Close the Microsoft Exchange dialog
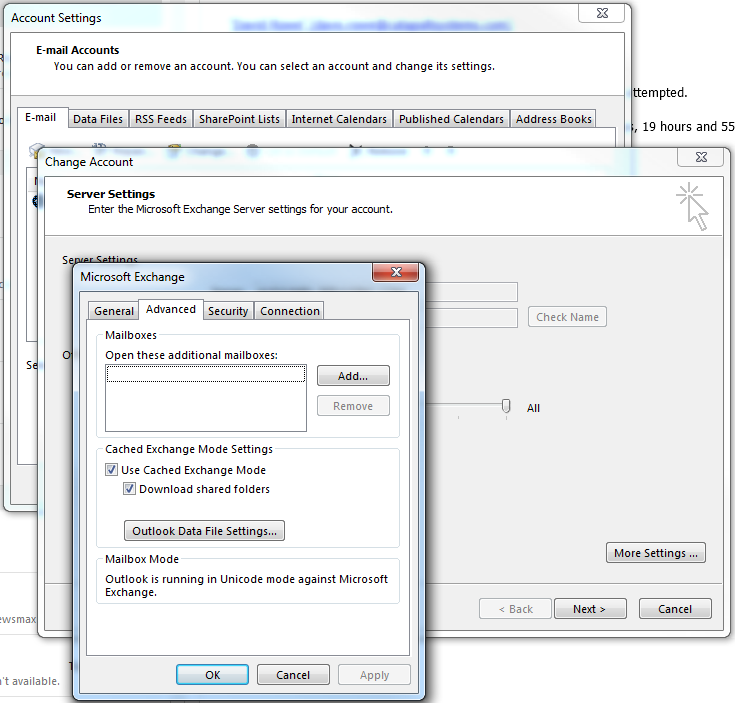This screenshot has height=703, width=735. tap(396, 272)
